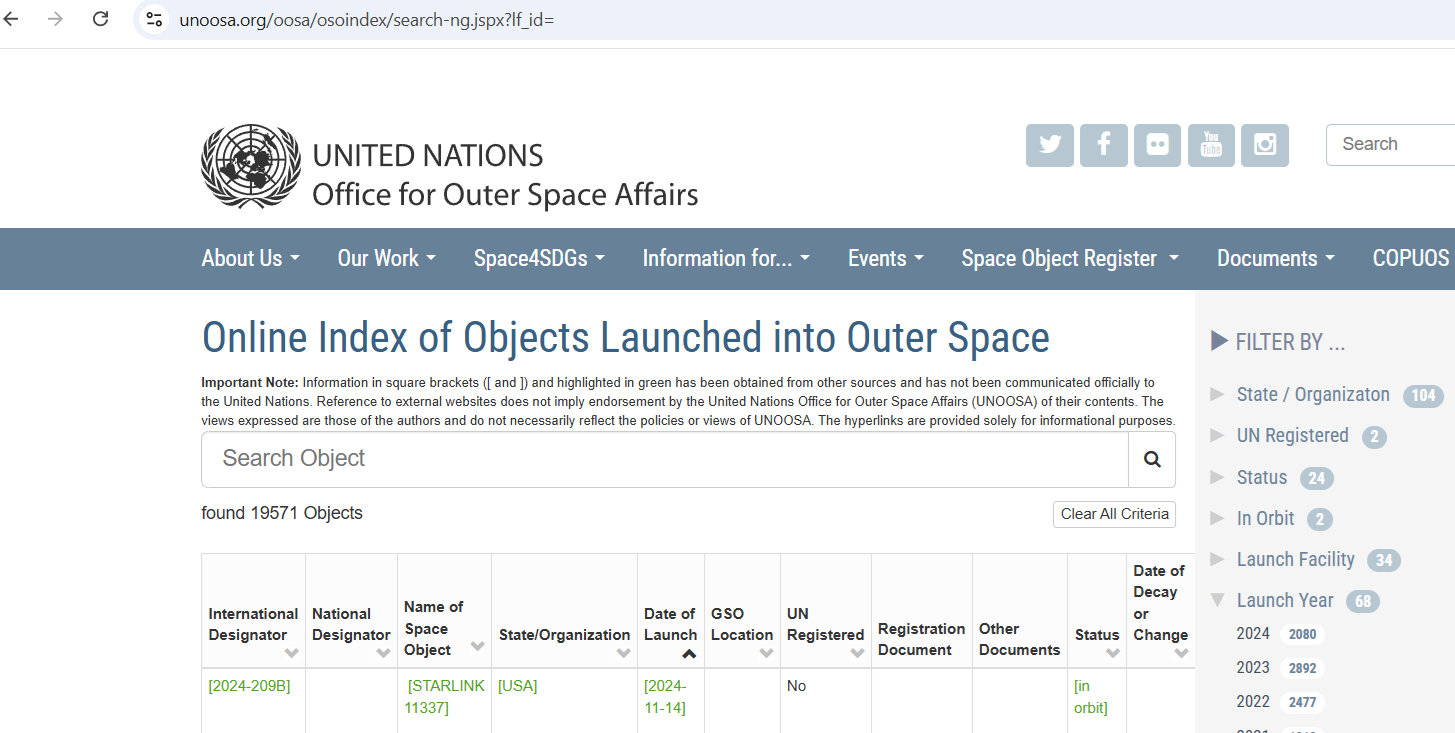Open UNOOSA Facebook page icon

click(1104, 145)
